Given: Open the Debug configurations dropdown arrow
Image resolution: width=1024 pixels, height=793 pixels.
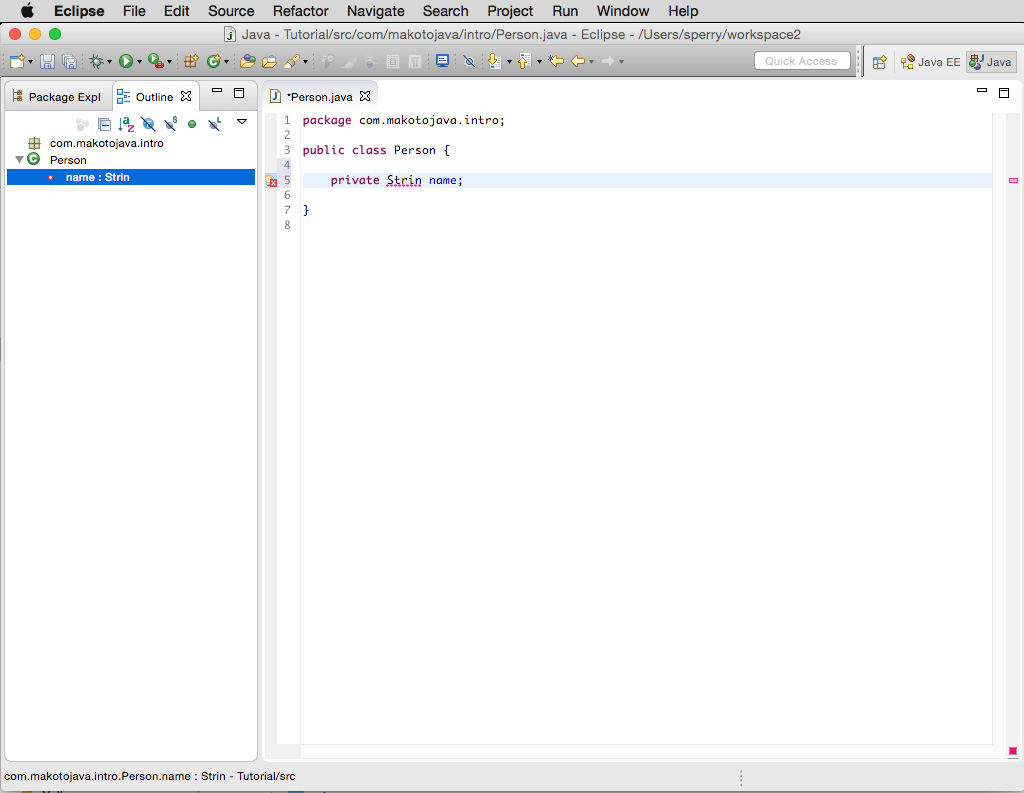Looking at the screenshot, I should [x=109, y=62].
